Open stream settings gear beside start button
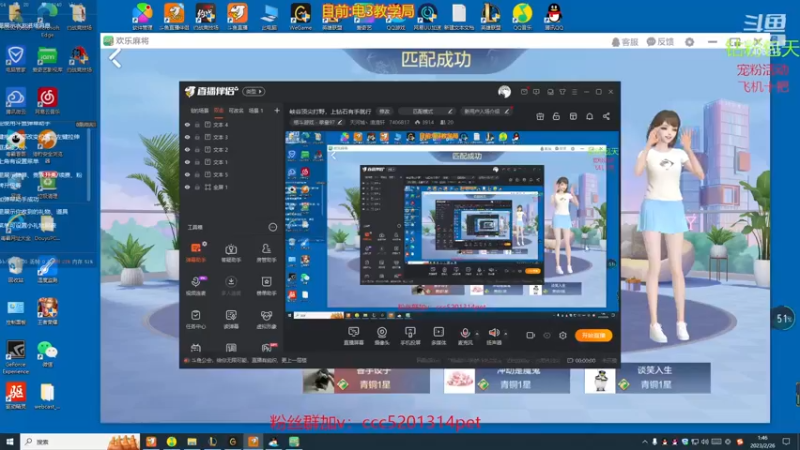This screenshot has width=800, height=450. tap(562, 335)
